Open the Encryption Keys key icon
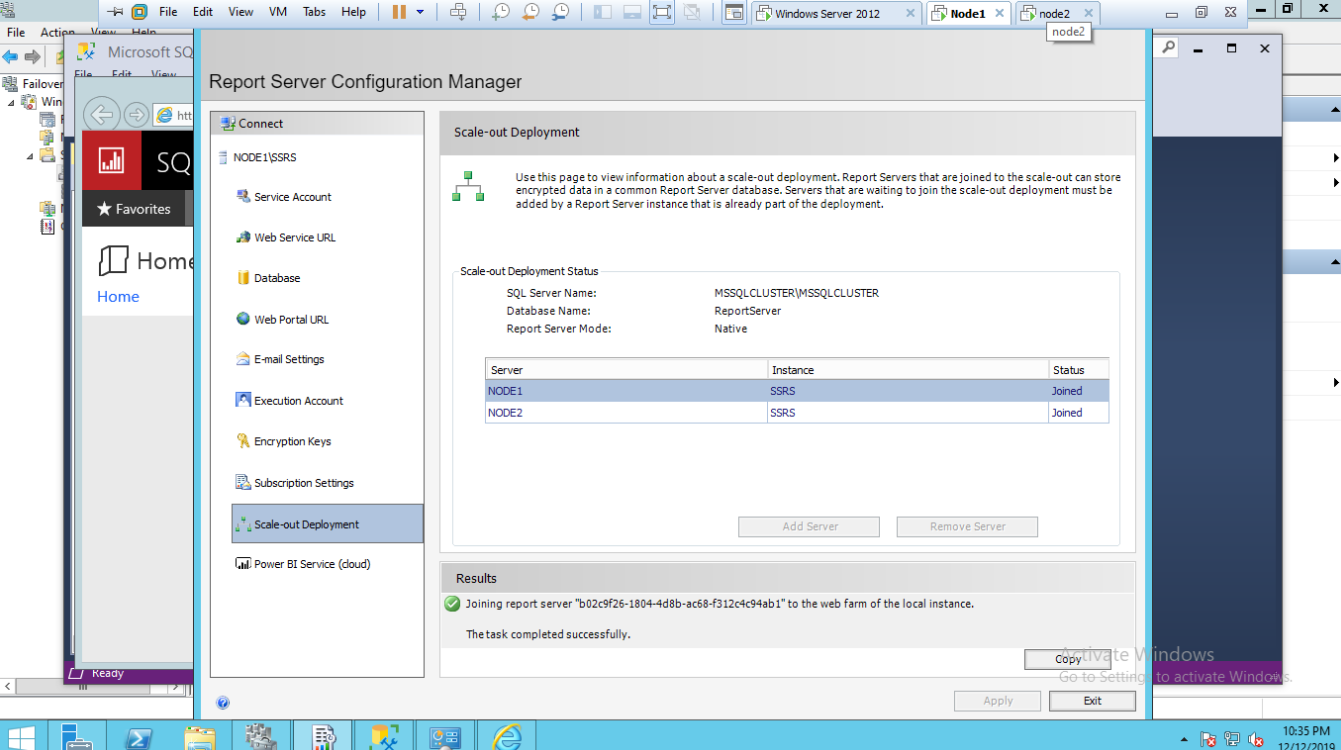 (x=243, y=441)
